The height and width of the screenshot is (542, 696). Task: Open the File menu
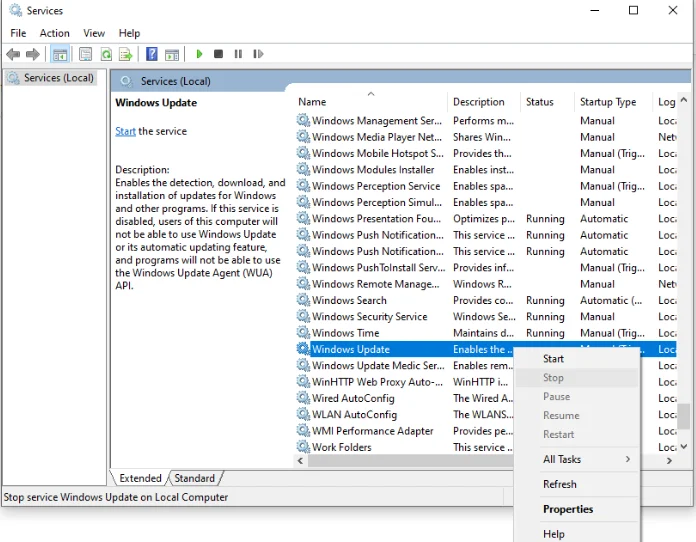point(18,33)
